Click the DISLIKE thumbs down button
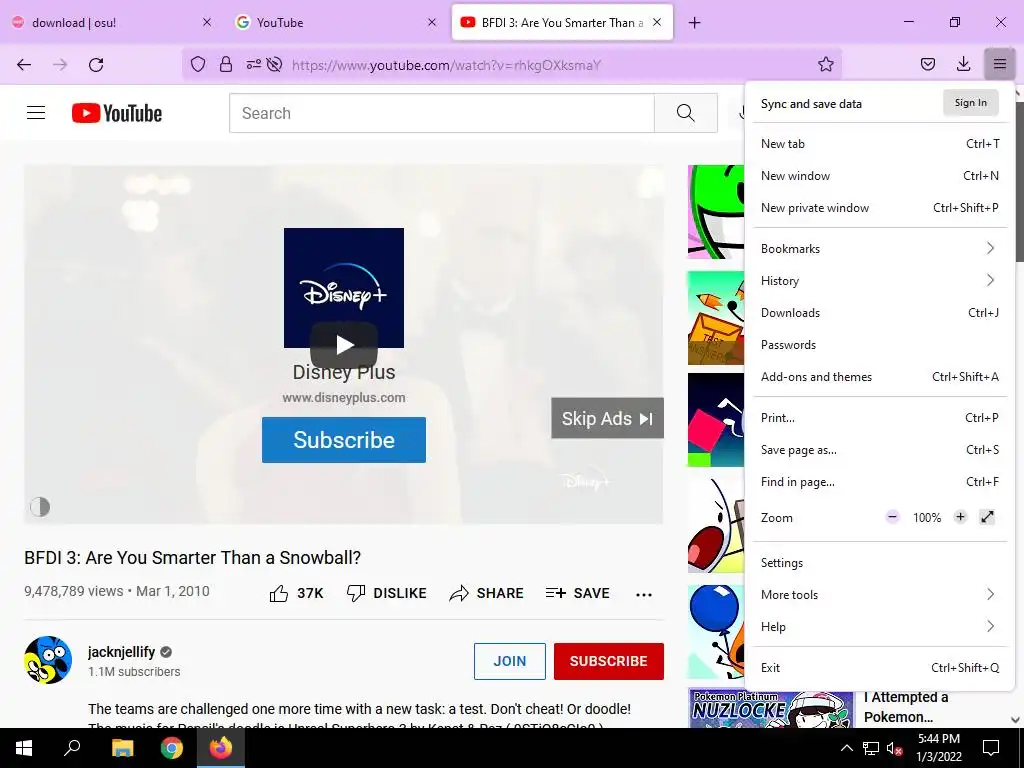 (387, 593)
